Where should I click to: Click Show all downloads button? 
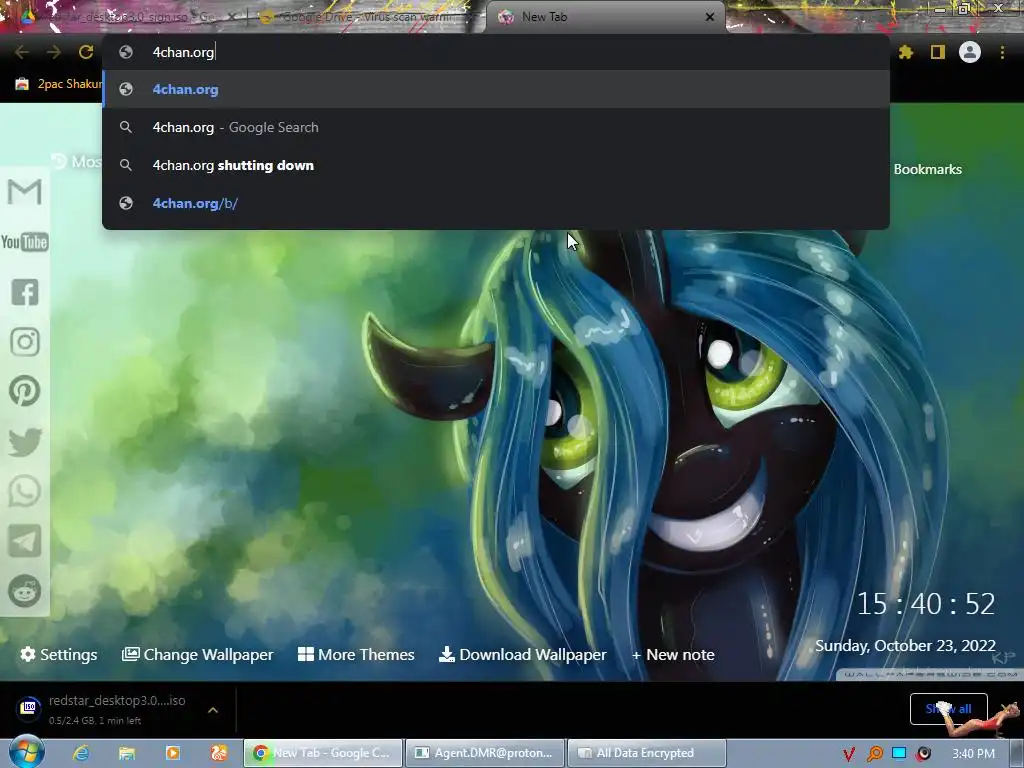point(948,709)
